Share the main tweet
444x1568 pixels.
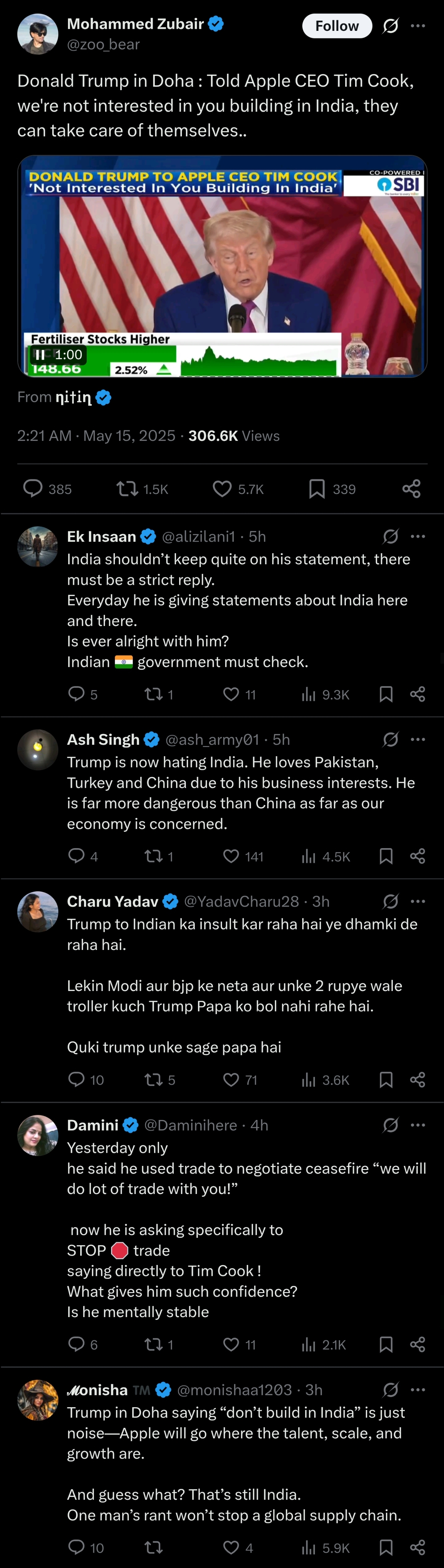[x=412, y=489]
